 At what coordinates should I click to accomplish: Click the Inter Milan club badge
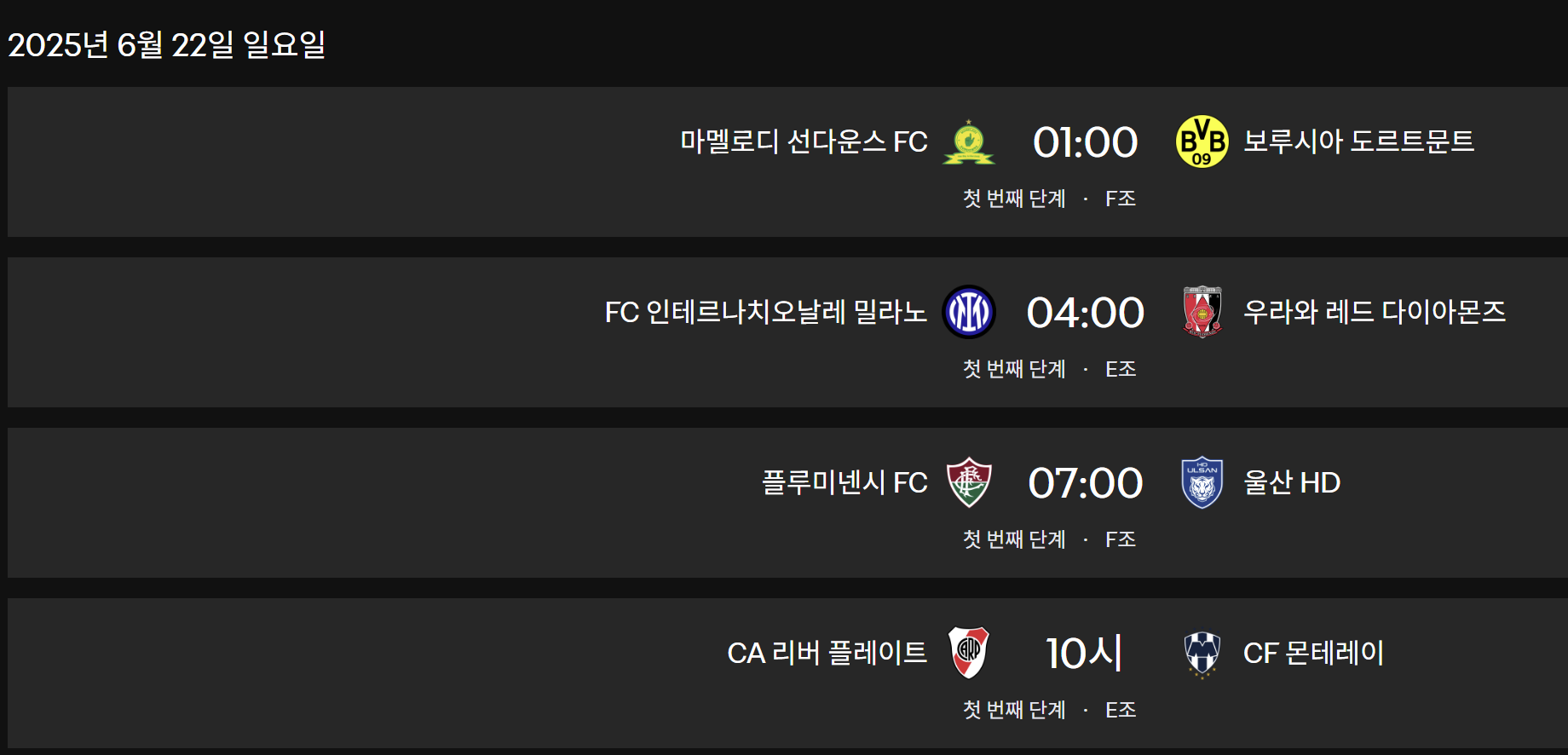pyautogui.click(x=969, y=313)
